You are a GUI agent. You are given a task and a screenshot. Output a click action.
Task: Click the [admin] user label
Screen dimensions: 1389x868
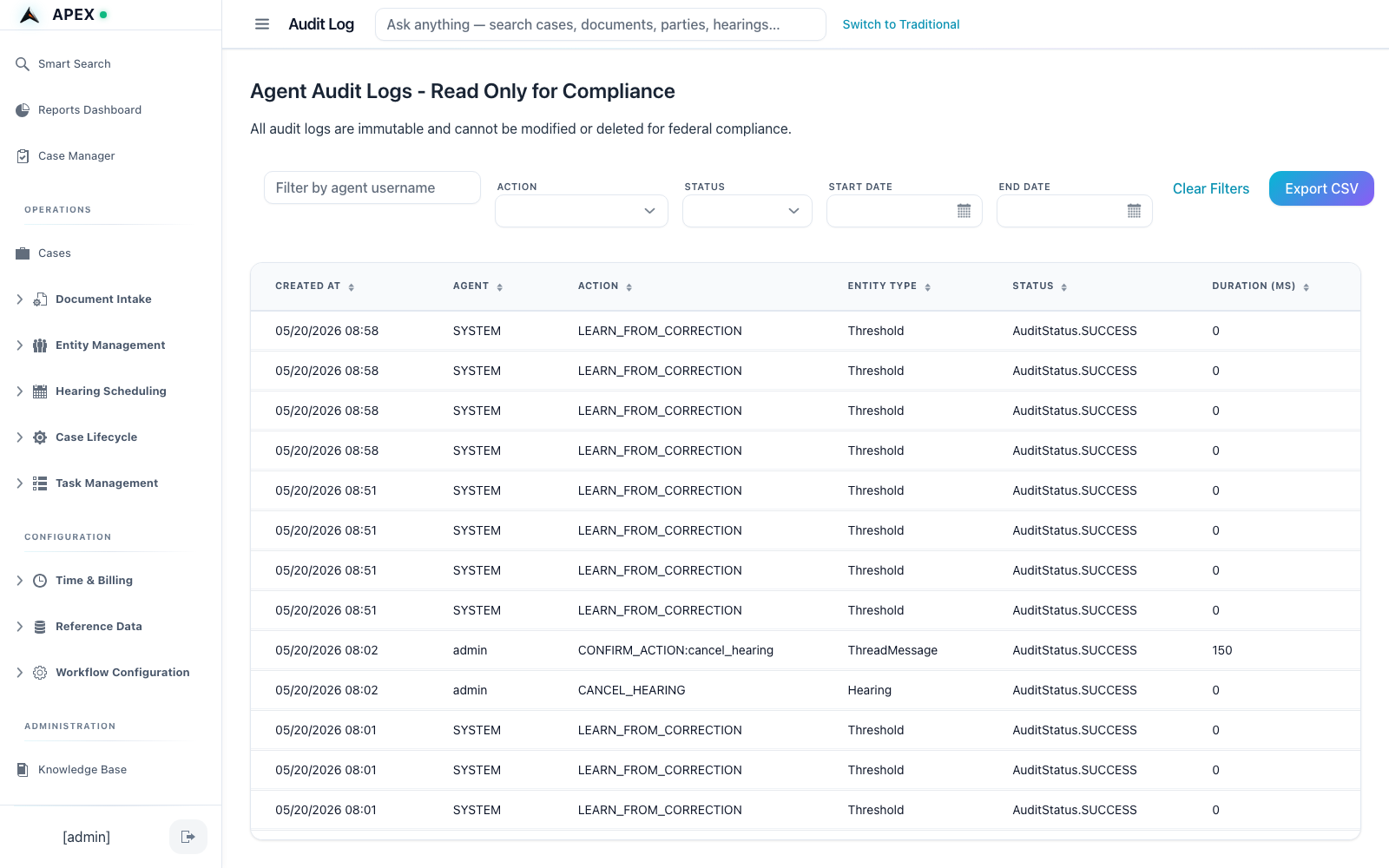87,837
